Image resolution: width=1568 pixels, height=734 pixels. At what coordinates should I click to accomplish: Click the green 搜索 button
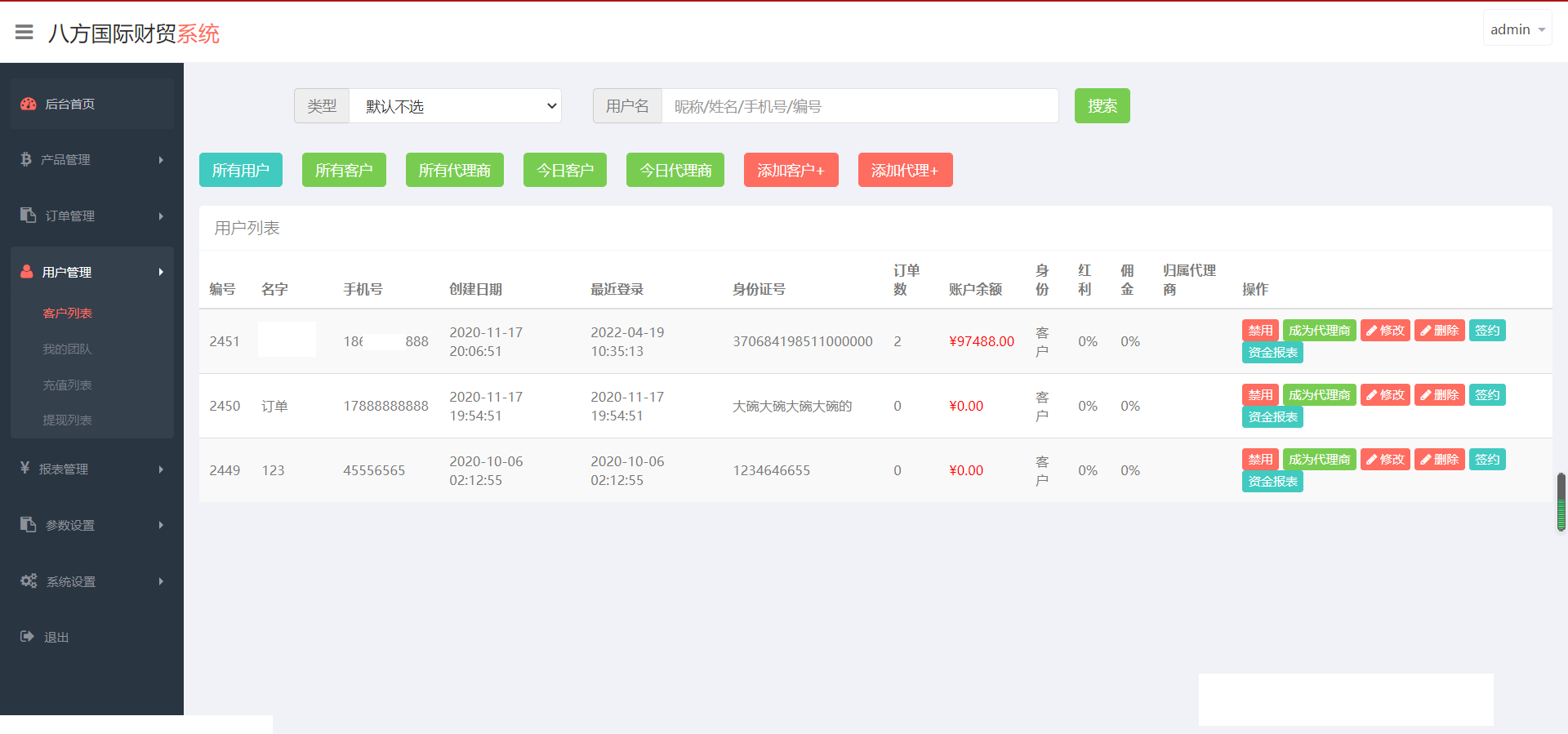pos(1102,106)
